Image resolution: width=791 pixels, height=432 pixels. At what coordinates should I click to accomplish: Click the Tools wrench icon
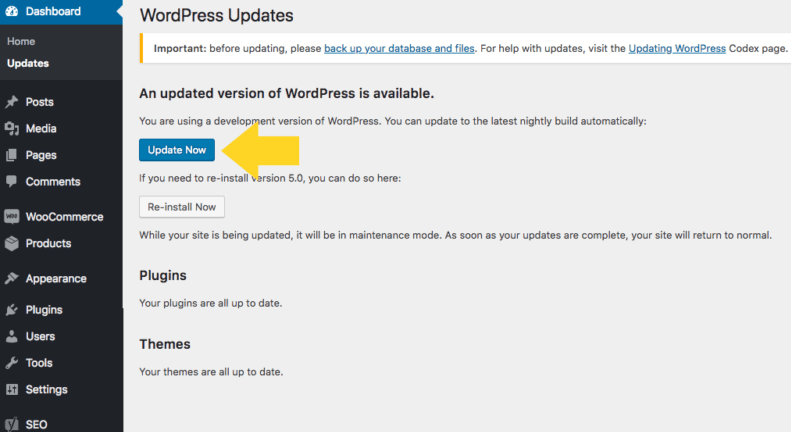pyautogui.click(x=12, y=363)
